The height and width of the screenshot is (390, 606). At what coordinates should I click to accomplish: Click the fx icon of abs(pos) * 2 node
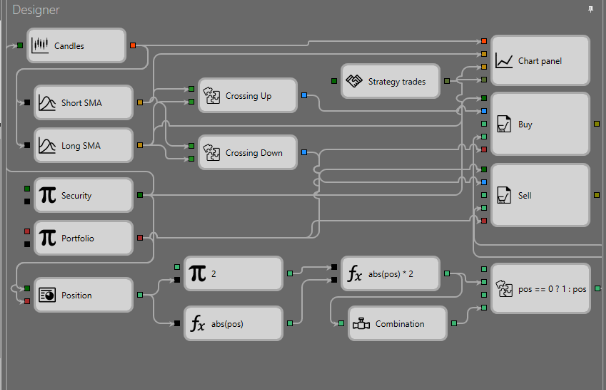pyautogui.click(x=355, y=273)
